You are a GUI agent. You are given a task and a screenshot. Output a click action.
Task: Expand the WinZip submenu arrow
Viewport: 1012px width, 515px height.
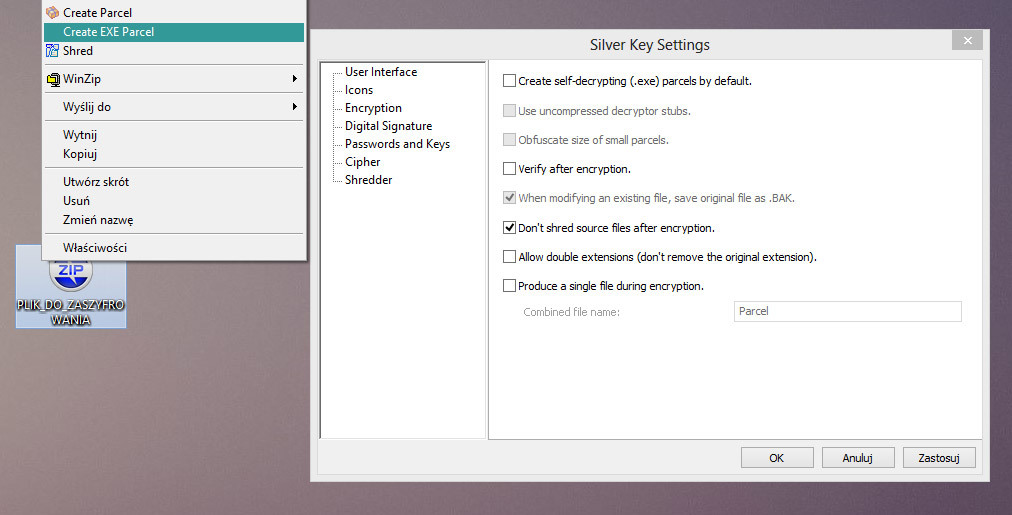click(294, 79)
